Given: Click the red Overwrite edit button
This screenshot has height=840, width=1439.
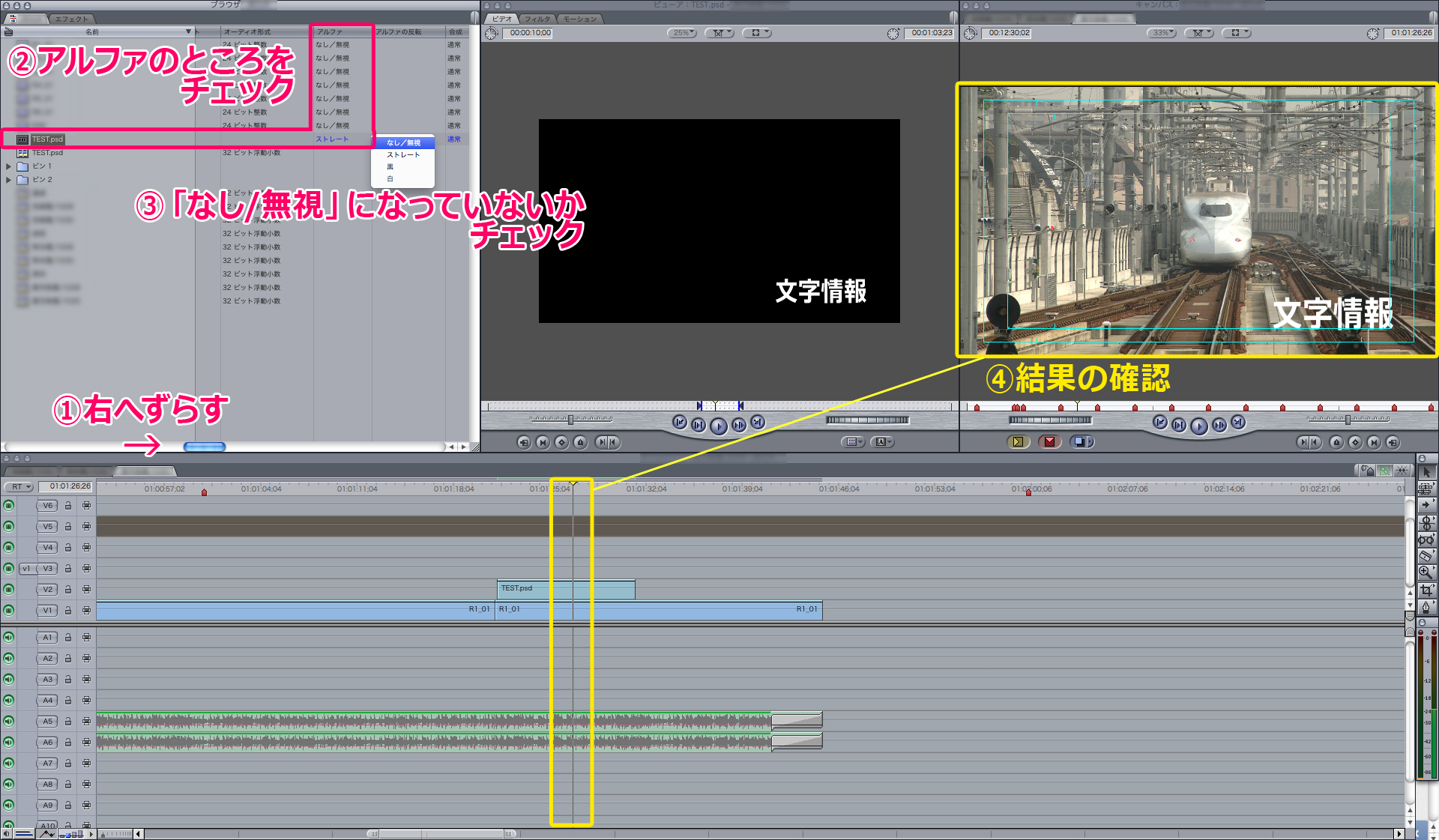Looking at the screenshot, I should tap(1049, 442).
